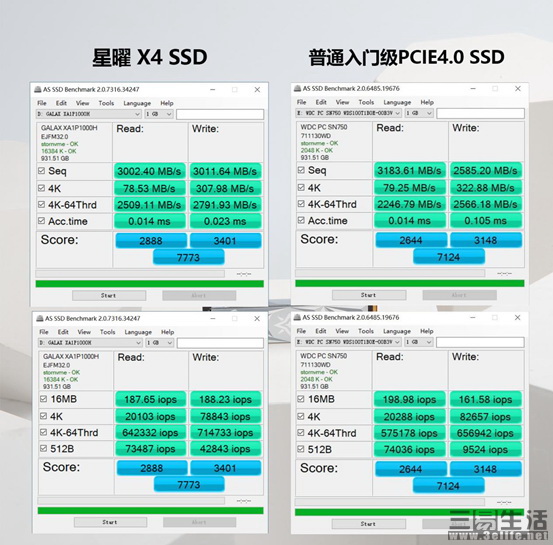Open the 1 GB size dropdown in top WDC window
553x545 pixels.
pos(419,113)
